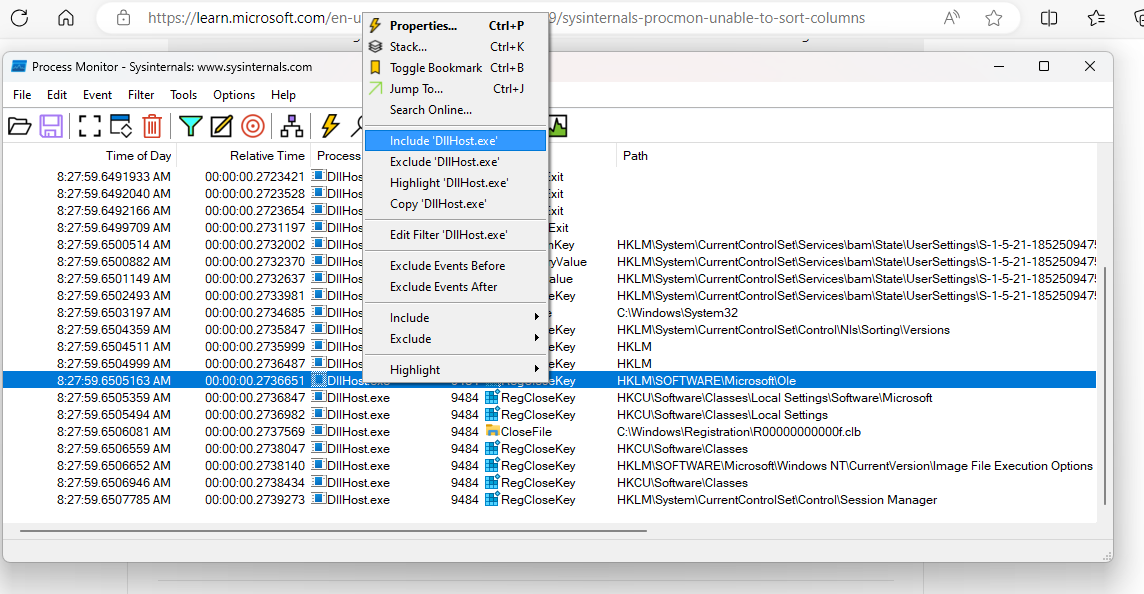
Task: Choose Highlight 'DllHost.exe' menu entry
Action: point(455,183)
